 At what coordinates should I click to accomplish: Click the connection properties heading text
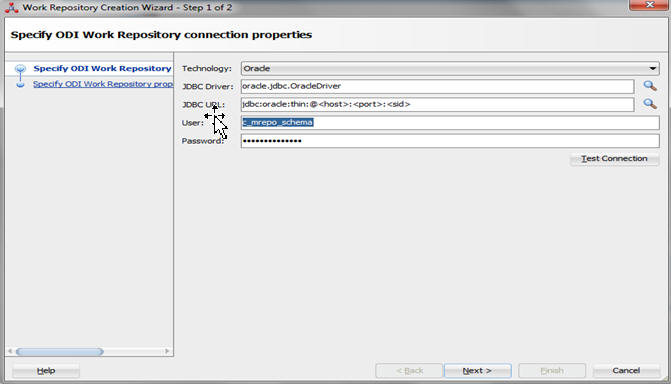pos(161,35)
